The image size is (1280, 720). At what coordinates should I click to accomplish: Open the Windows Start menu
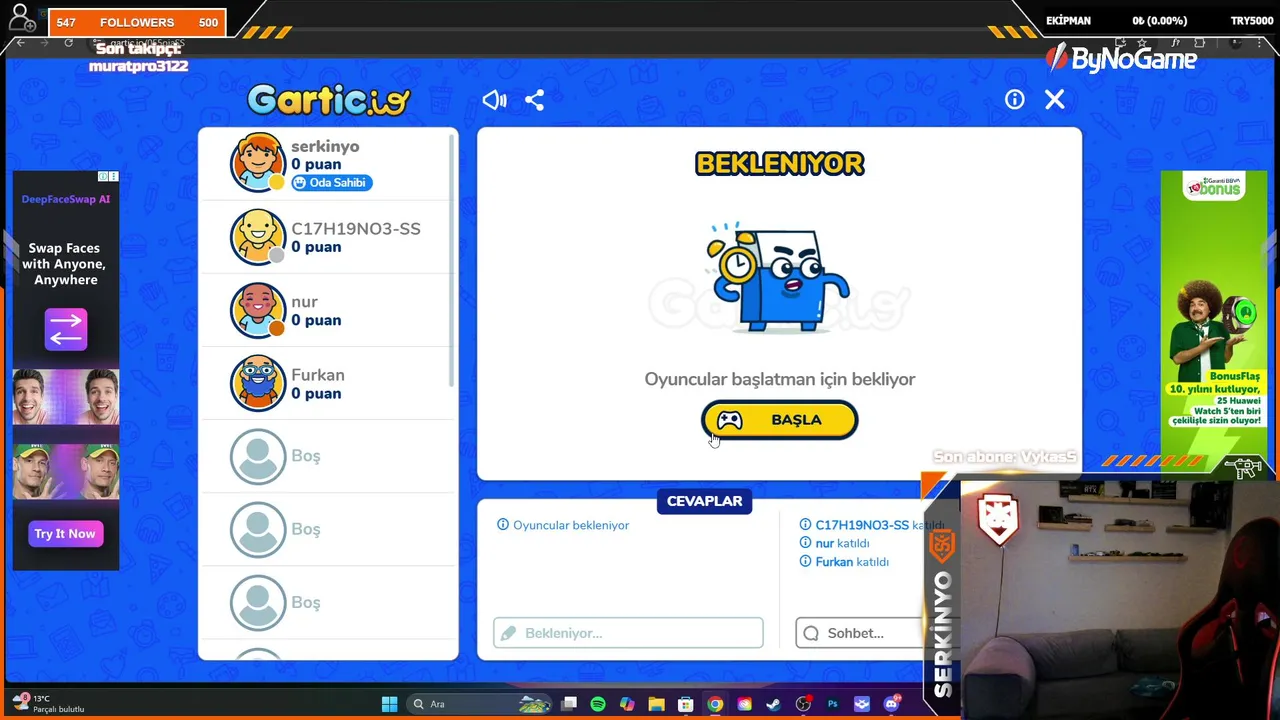click(390, 704)
